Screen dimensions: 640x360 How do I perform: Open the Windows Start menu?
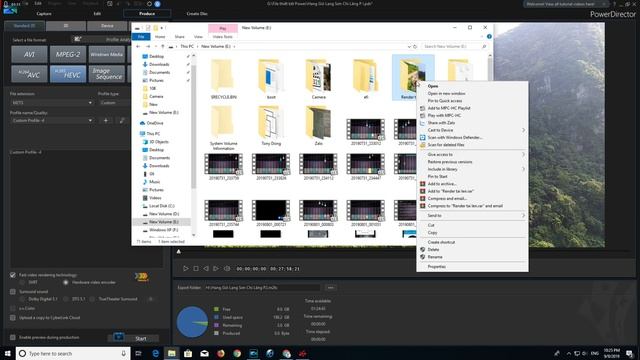point(7,353)
